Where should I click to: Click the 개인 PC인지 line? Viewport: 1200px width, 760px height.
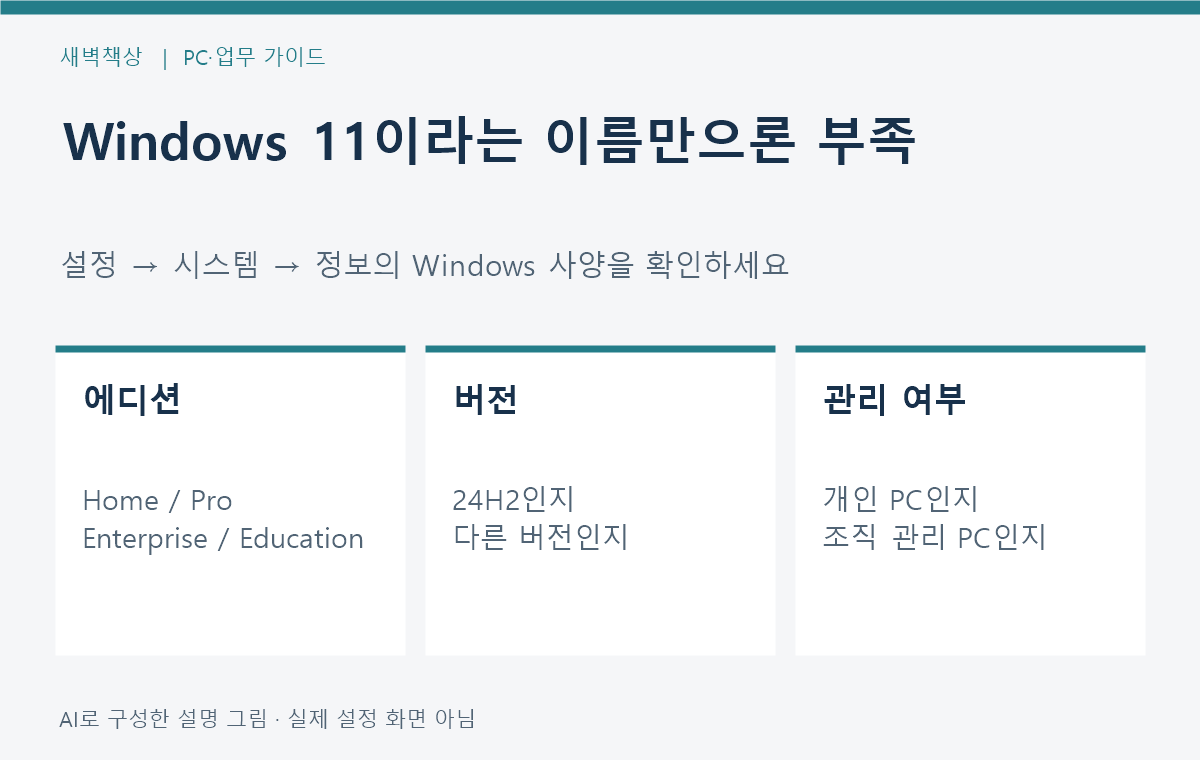(x=900, y=499)
